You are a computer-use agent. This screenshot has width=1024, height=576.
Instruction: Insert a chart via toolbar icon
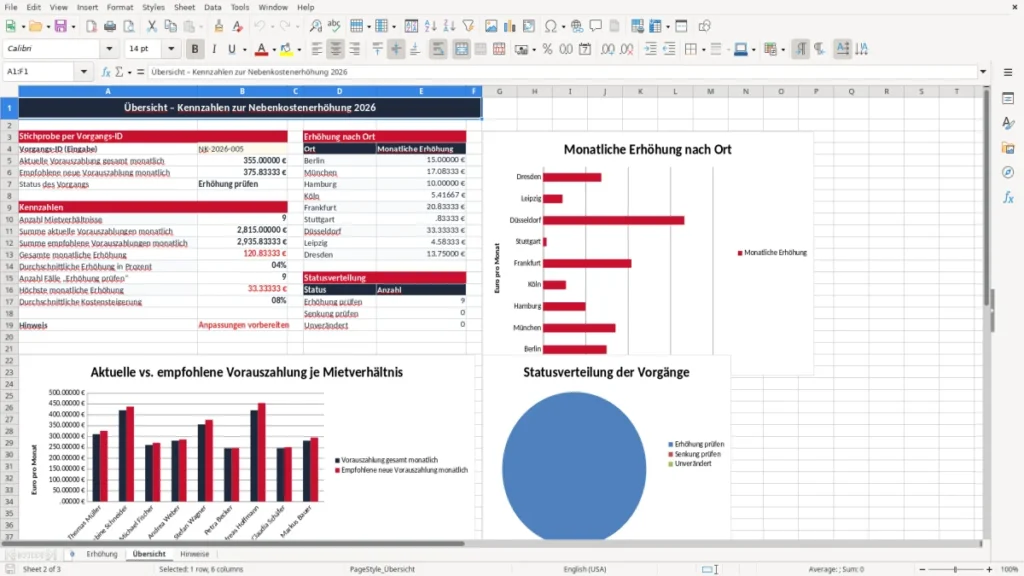510,26
